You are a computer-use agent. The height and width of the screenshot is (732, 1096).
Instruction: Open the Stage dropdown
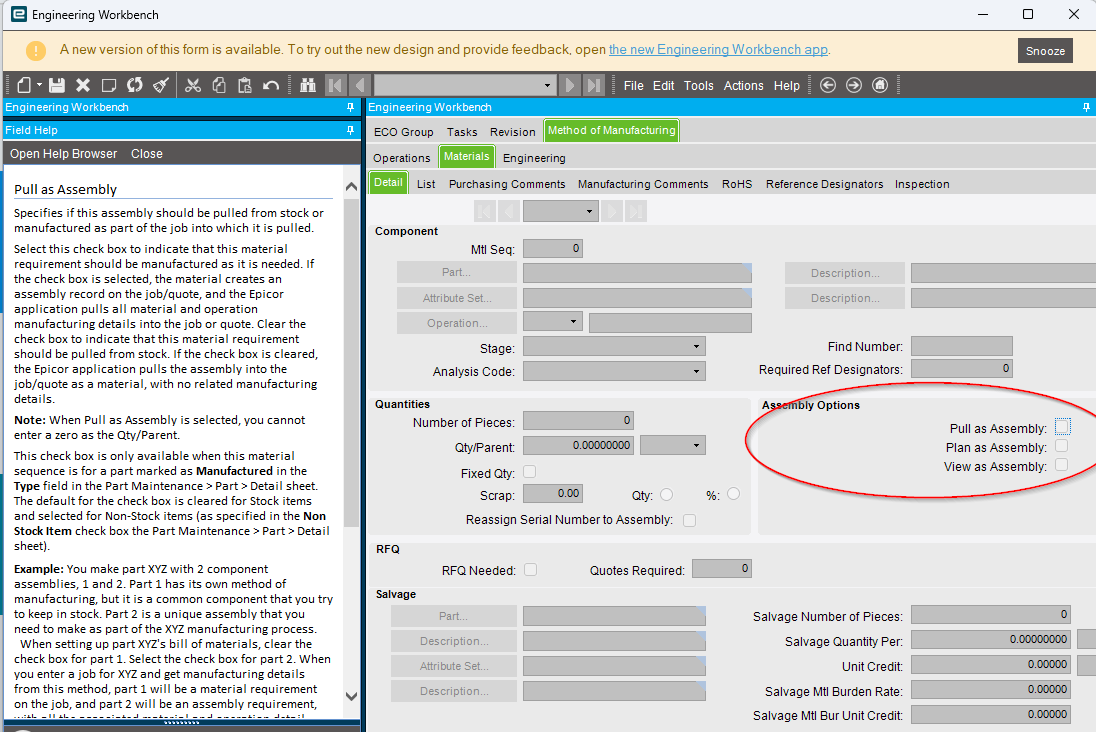(x=695, y=347)
